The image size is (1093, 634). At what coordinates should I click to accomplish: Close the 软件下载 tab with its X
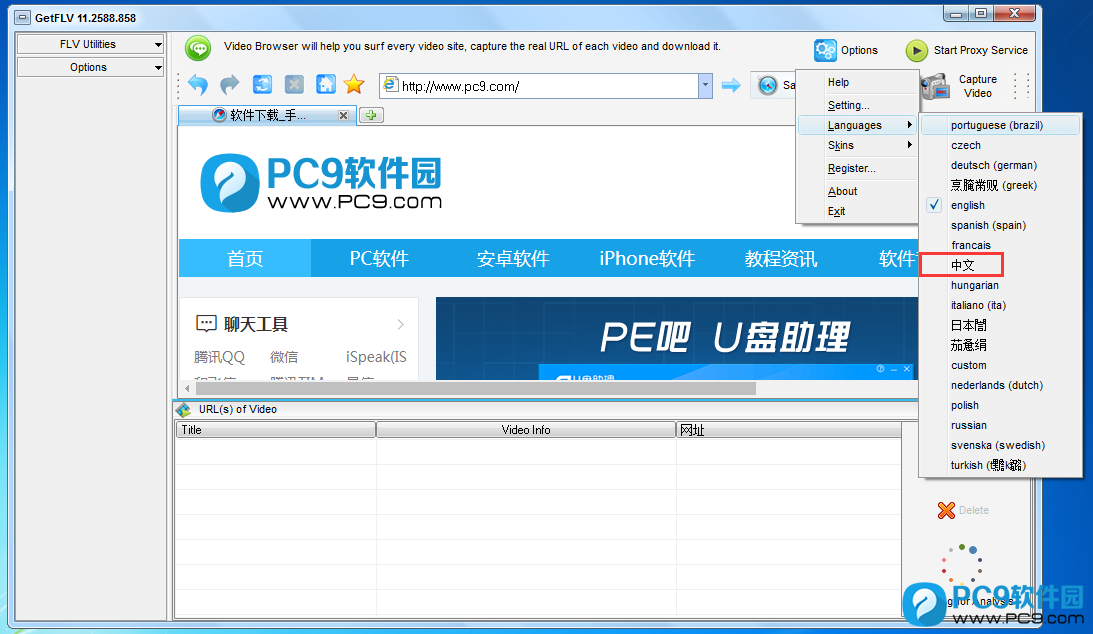pyautogui.click(x=343, y=116)
